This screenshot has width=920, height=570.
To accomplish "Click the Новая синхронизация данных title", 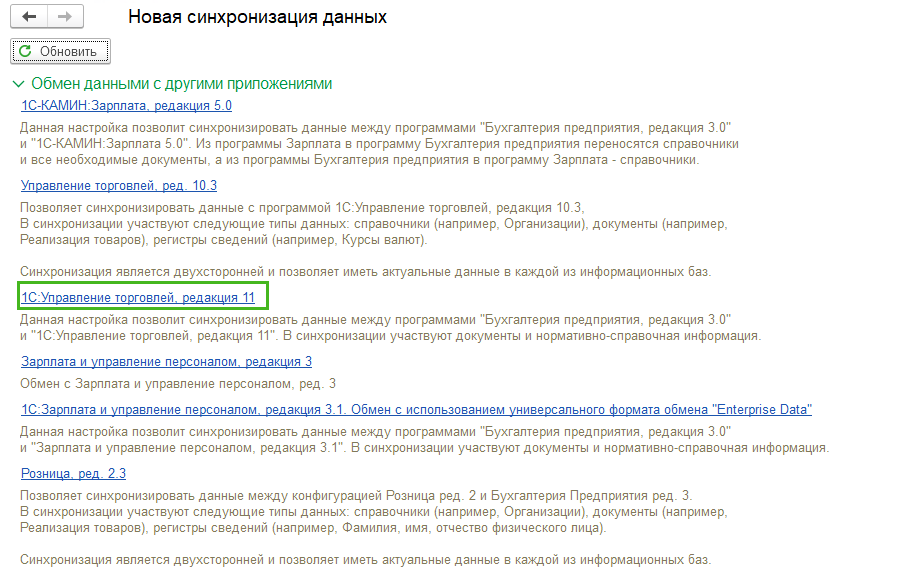I will click(x=258, y=17).
